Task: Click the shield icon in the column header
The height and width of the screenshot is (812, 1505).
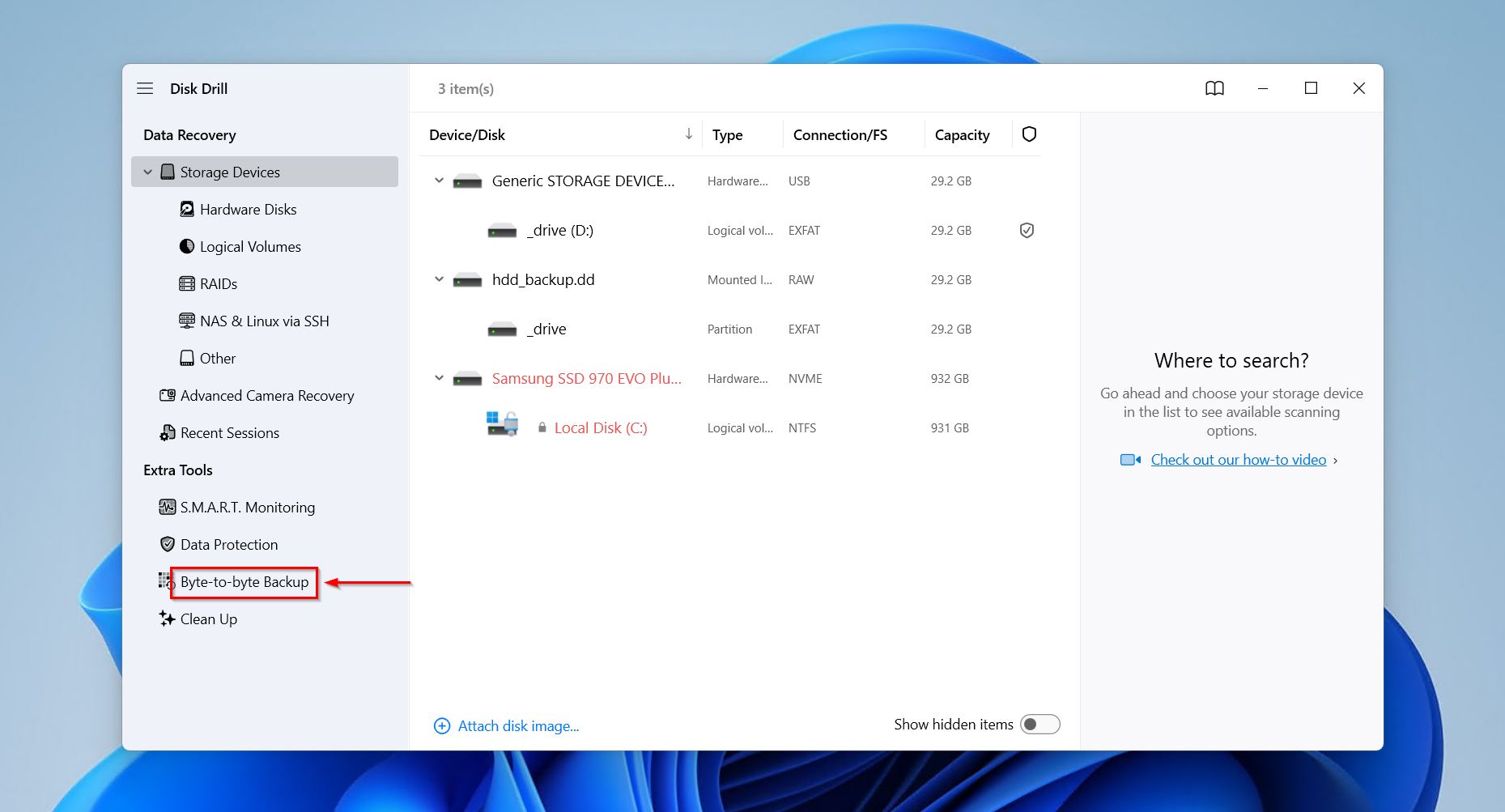Action: tap(1028, 134)
